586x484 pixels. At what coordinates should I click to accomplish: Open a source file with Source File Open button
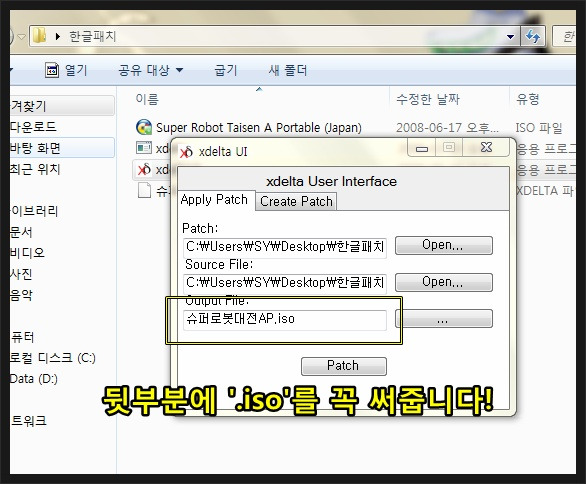coord(444,282)
